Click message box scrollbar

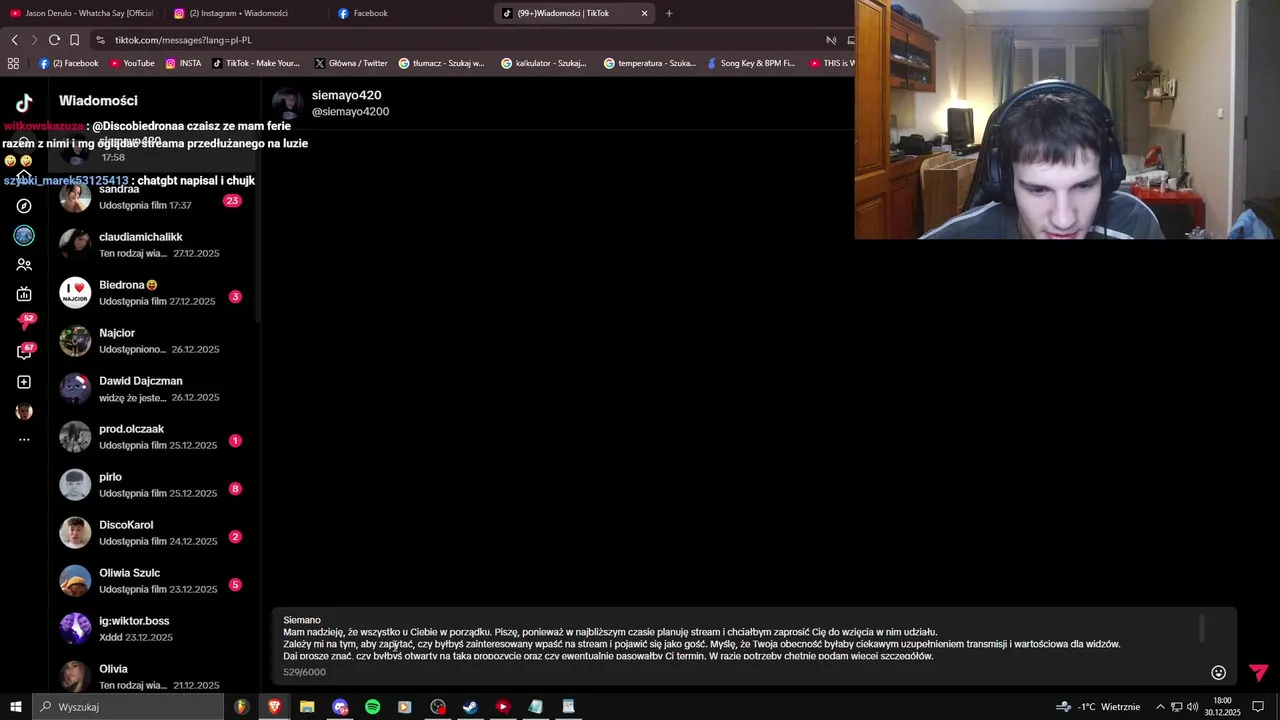point(1202,629)
